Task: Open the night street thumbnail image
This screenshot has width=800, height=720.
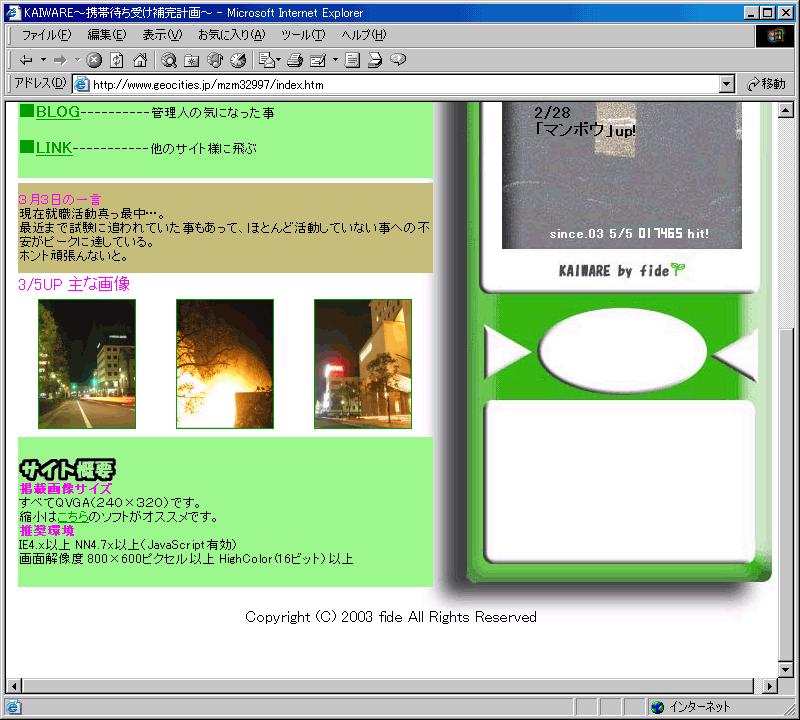Action: coord(87,364)
